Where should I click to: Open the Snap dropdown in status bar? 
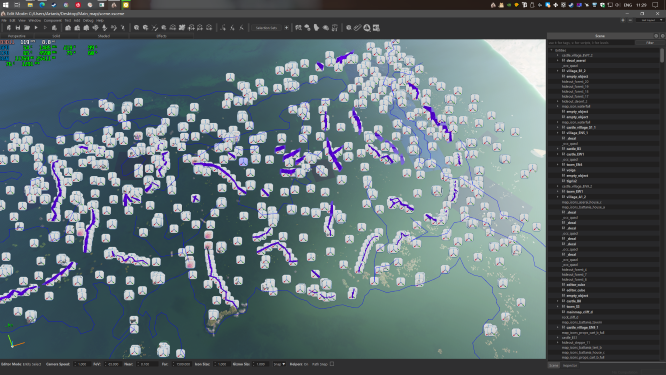click(x=279, y=364)
